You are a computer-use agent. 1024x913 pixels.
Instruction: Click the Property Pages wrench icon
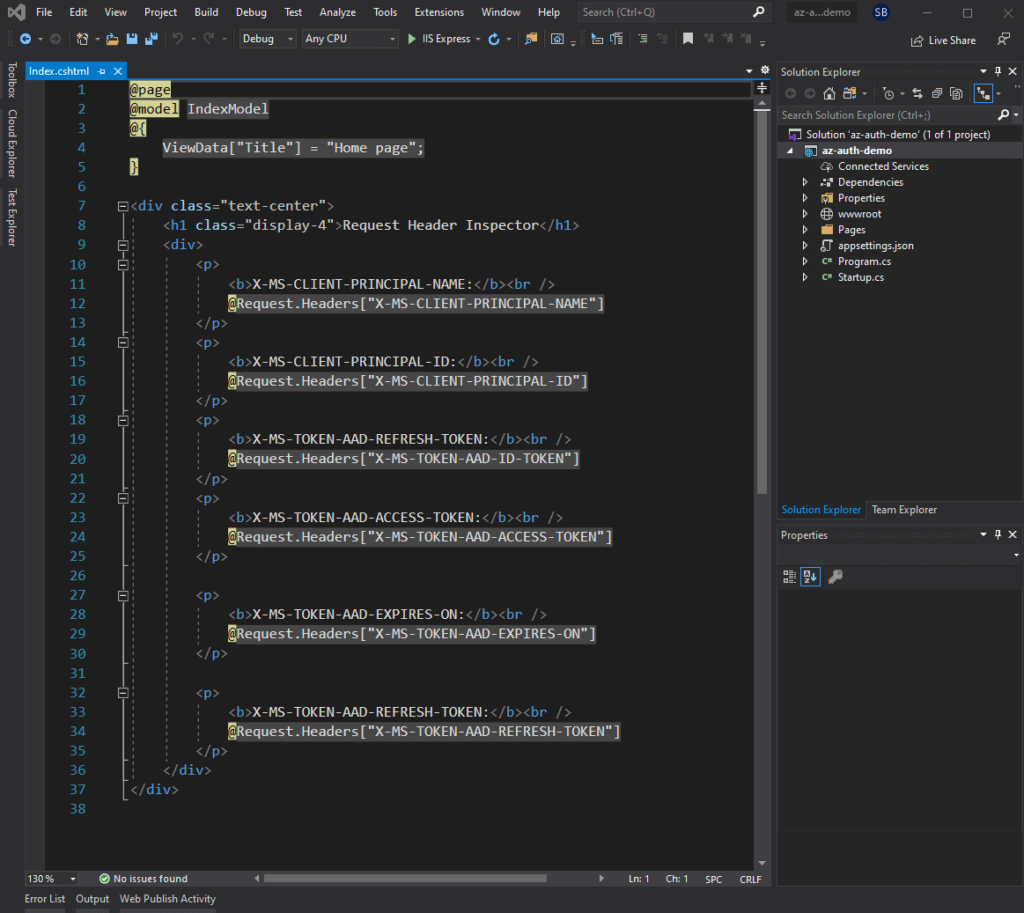point(835,577)
